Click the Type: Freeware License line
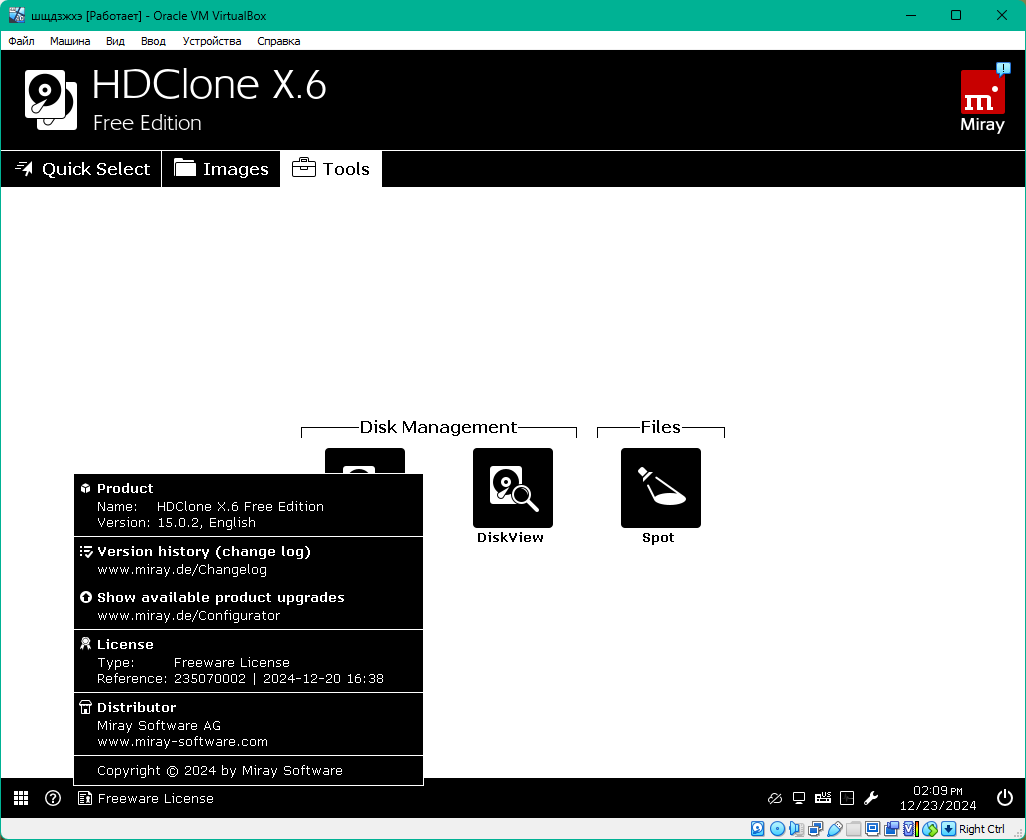 coord(193,663)
